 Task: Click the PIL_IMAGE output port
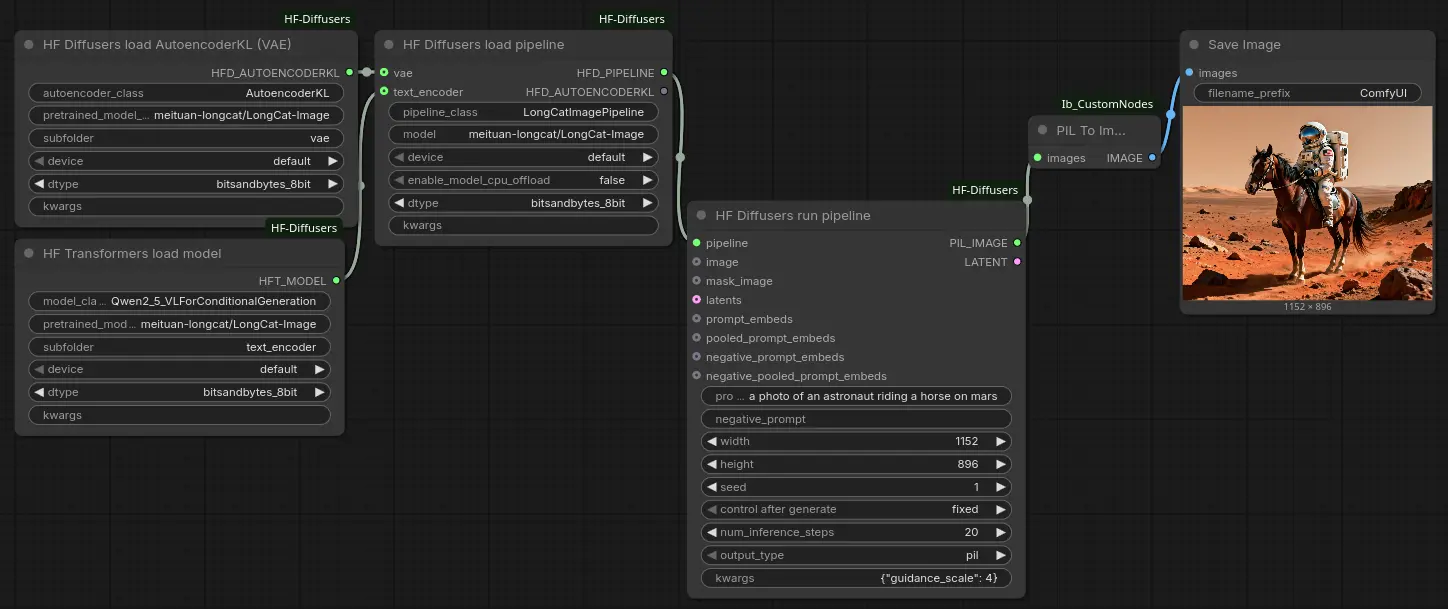(x=1017, y=243)
